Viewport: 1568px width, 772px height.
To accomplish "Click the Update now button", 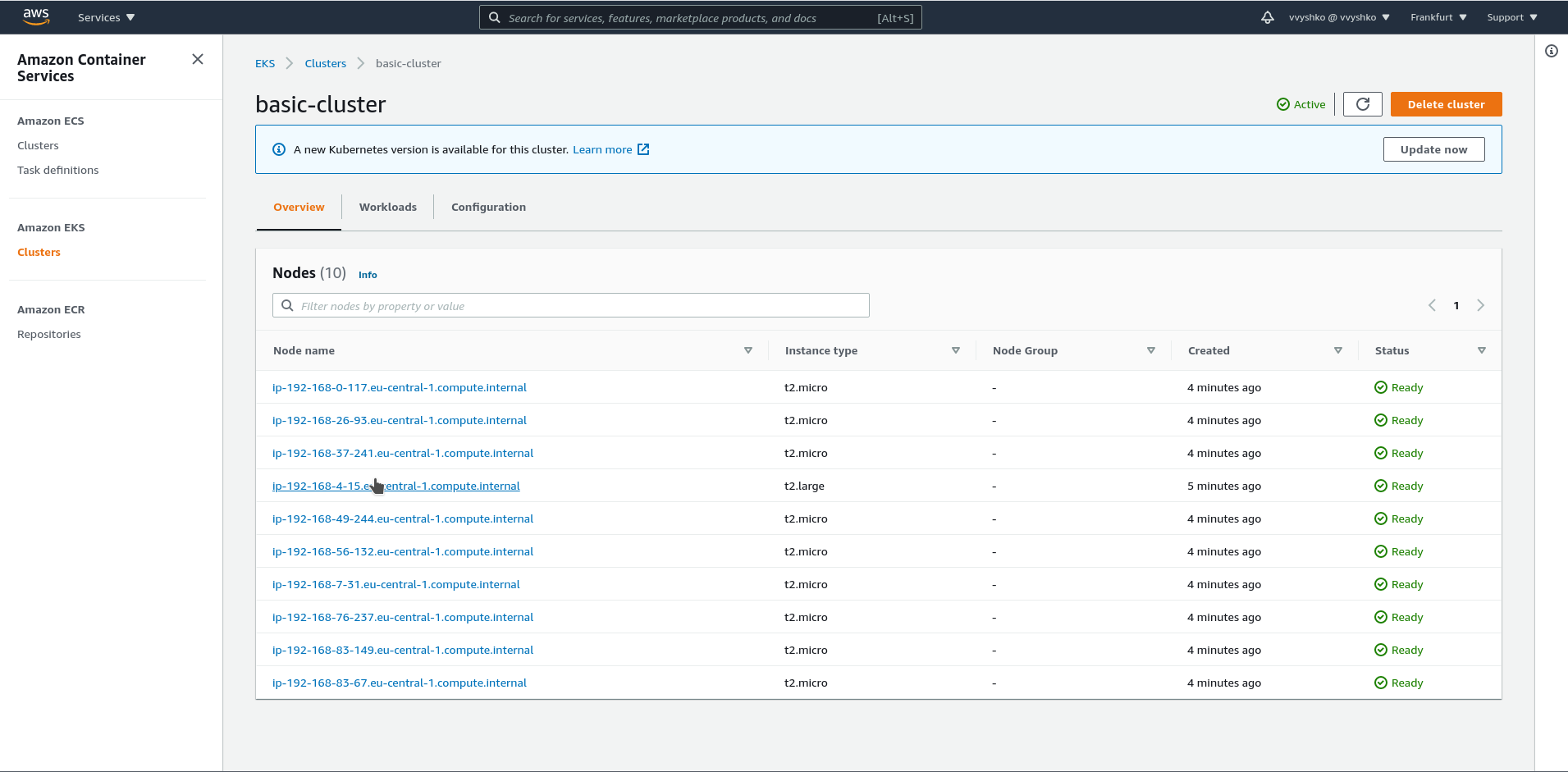I will point(1433,149).
